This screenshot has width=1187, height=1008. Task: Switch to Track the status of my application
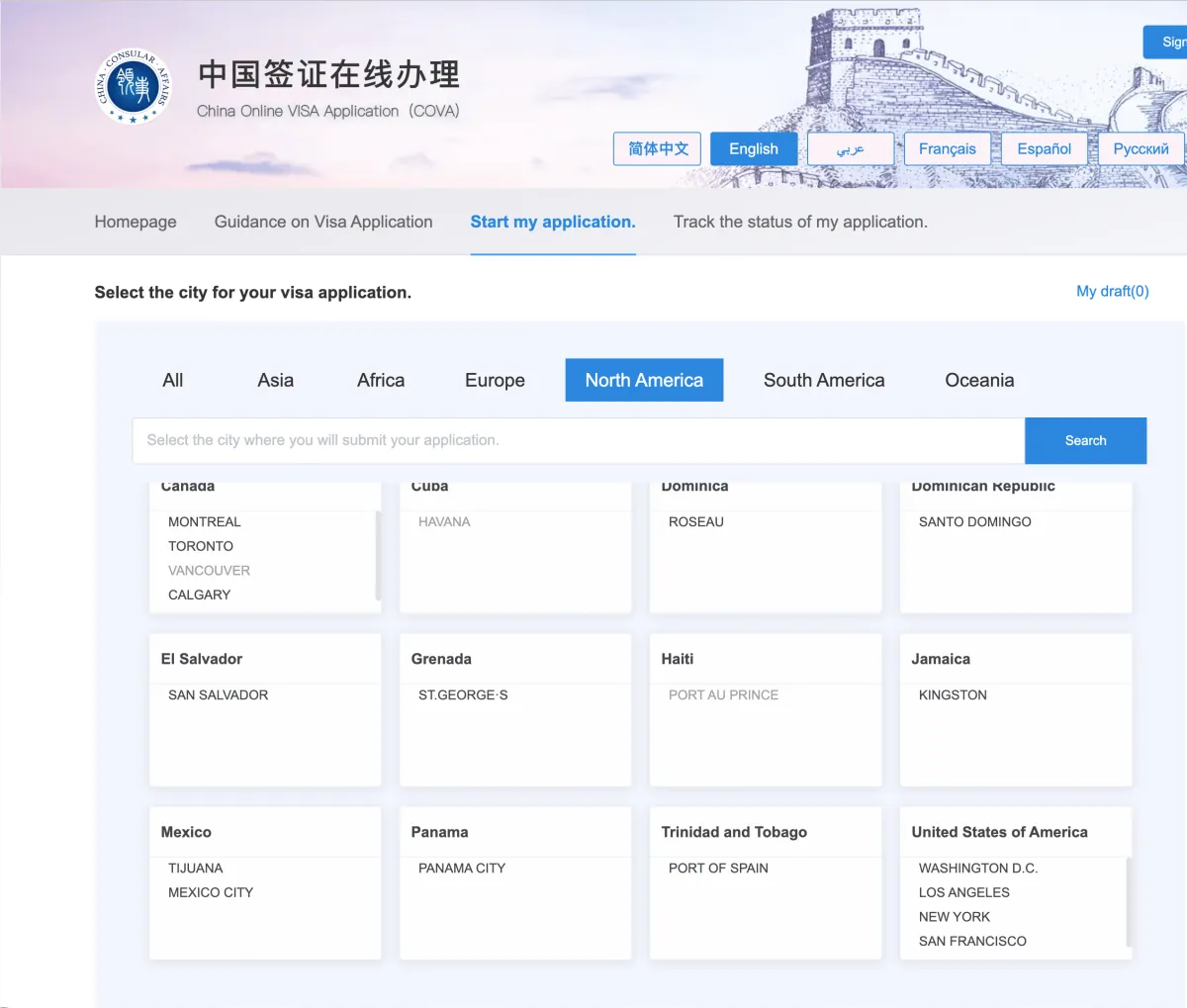(x=799, y=222)
